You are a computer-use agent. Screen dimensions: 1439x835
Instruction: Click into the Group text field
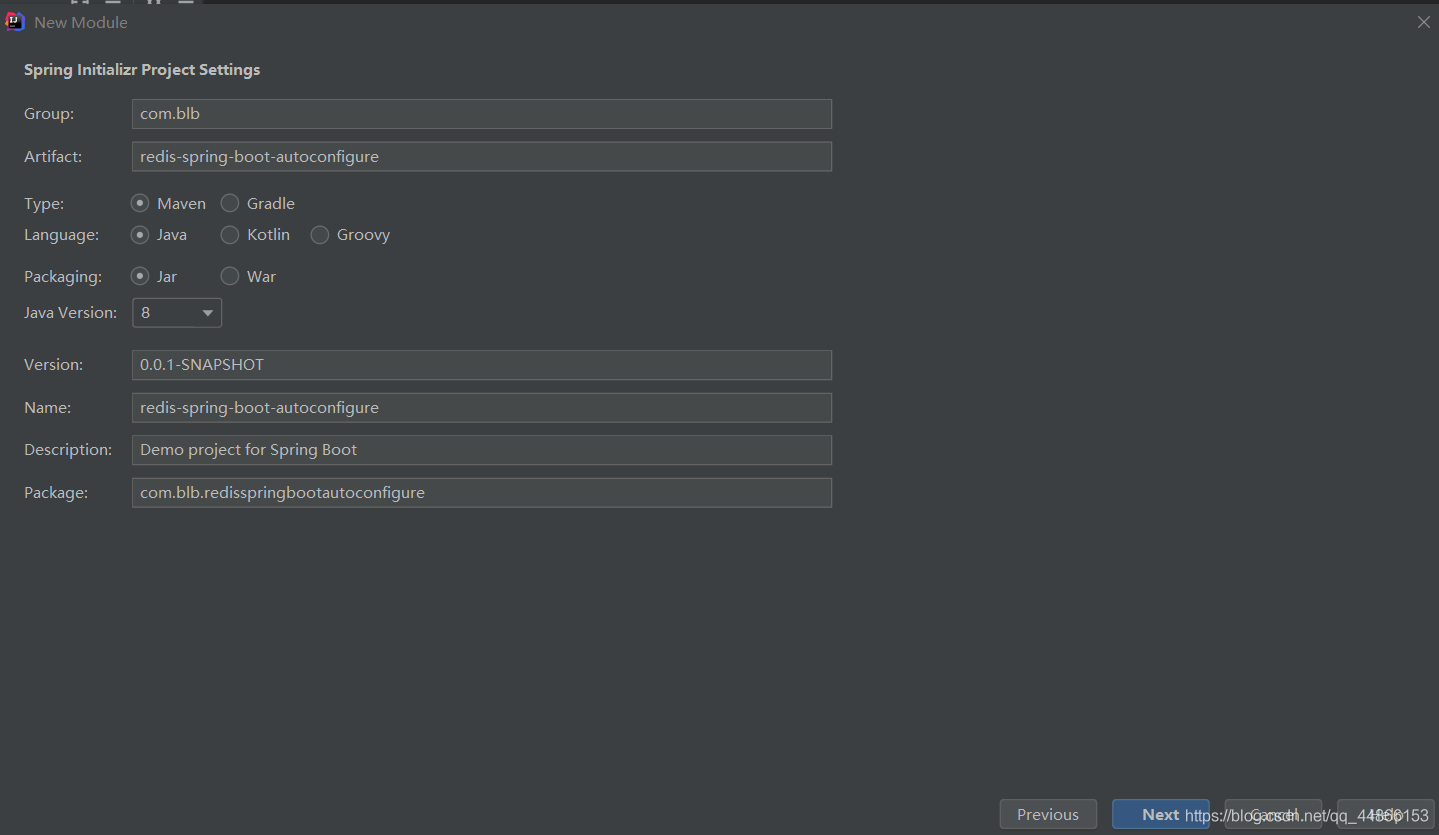click(481, 114)
